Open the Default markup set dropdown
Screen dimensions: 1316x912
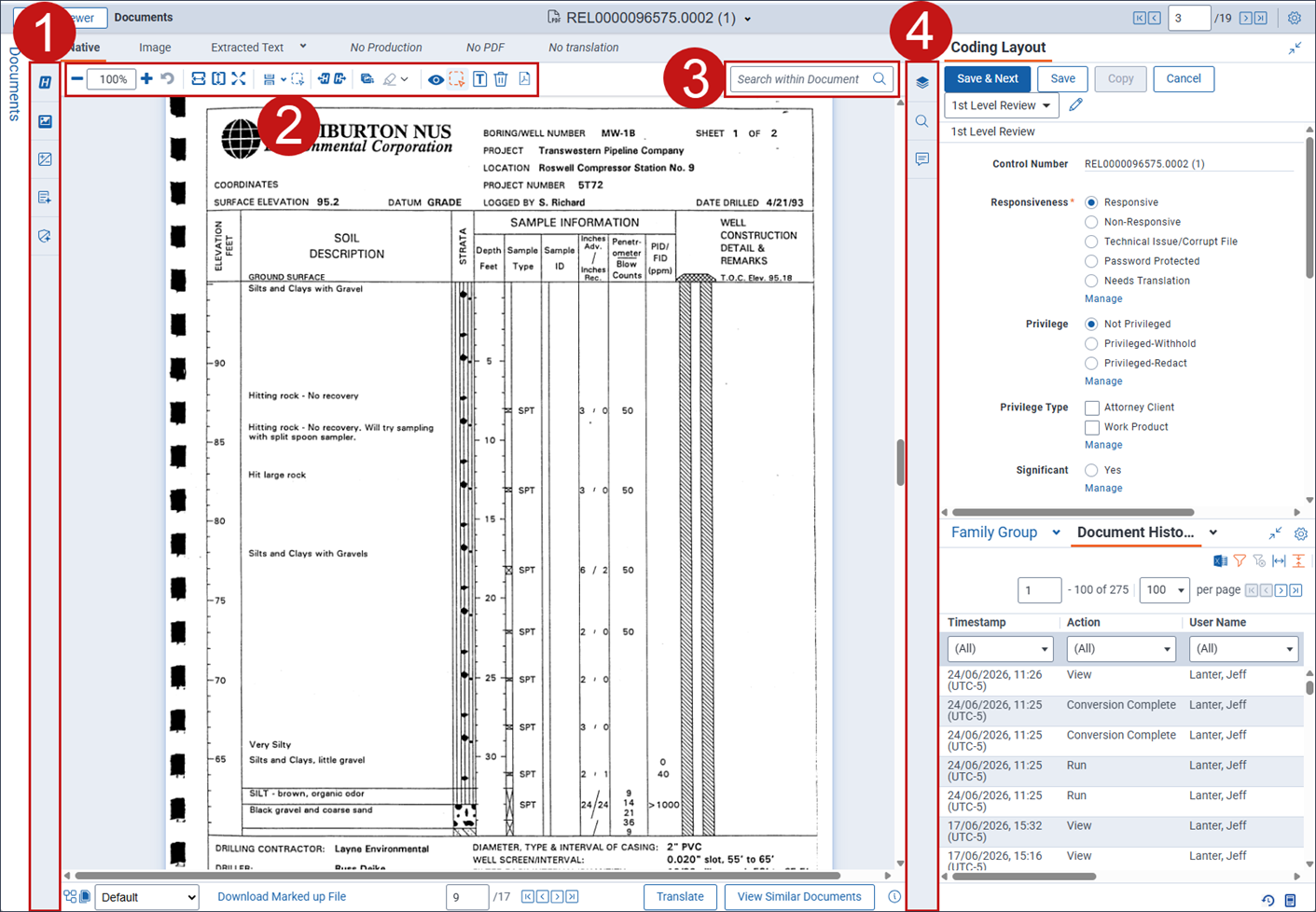click(x=147, y=897)
